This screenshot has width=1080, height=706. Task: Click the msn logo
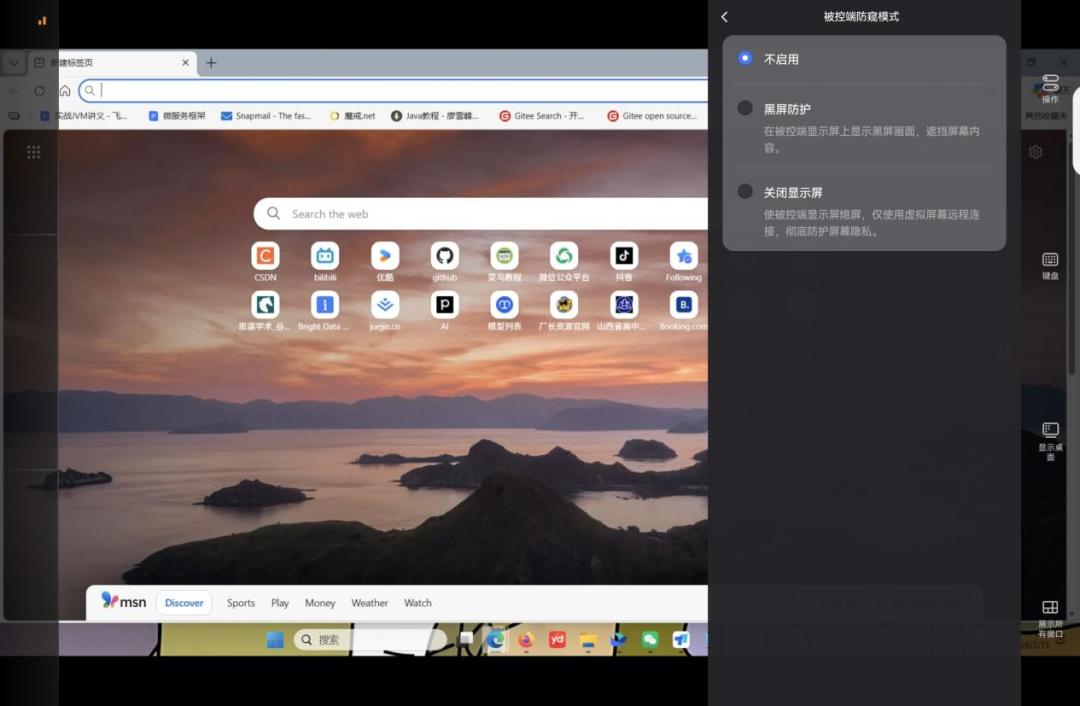point(124,601)
